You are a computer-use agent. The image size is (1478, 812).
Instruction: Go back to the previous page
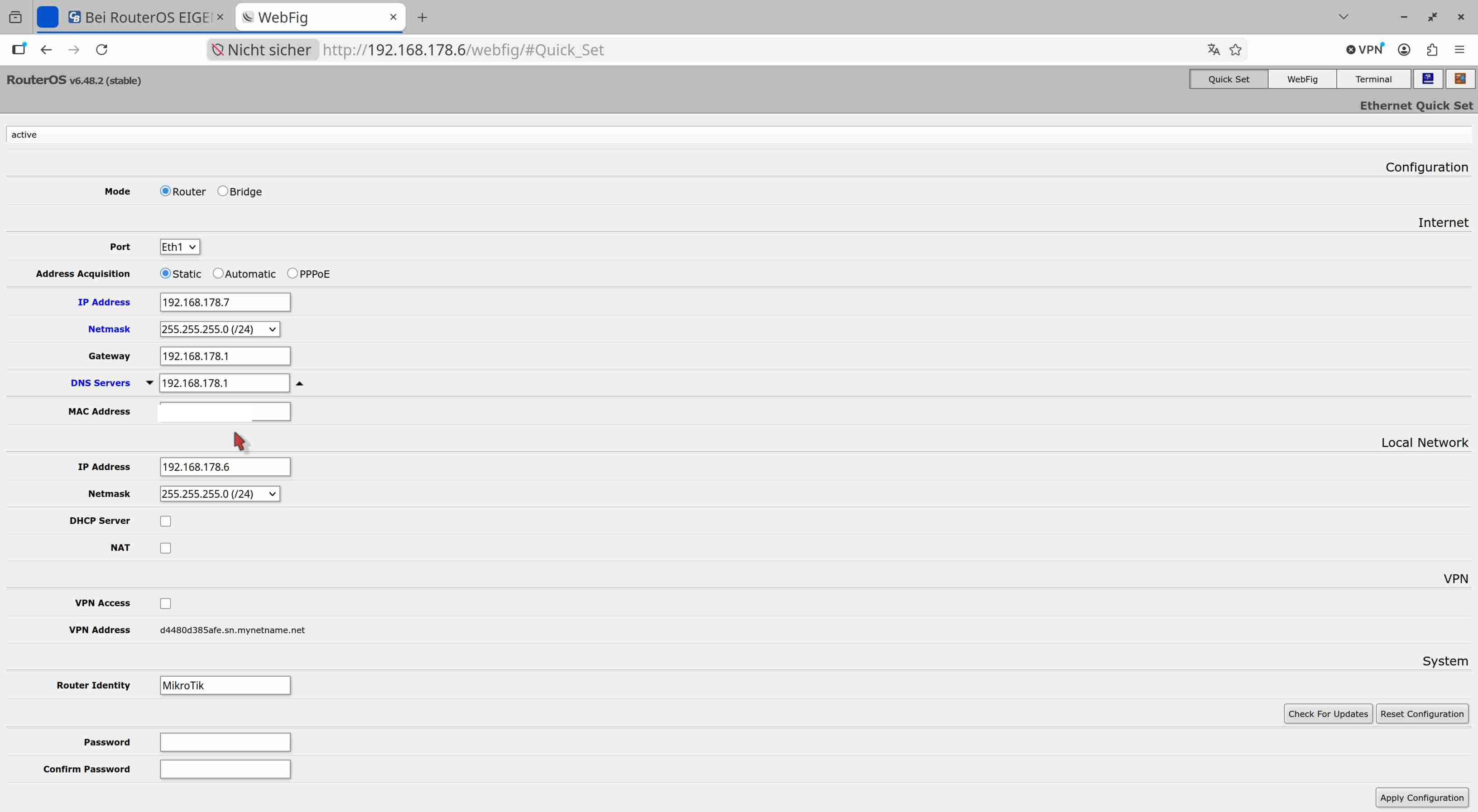click(x=47, y=50)
